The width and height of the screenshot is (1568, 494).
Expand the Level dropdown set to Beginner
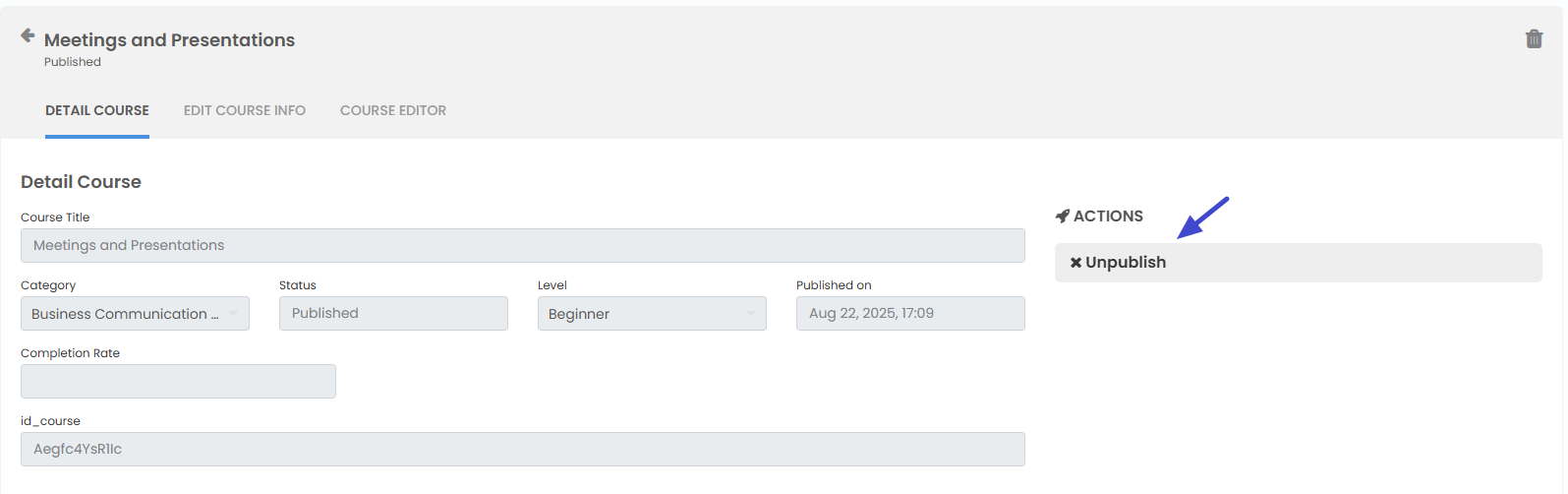(x=652, y=314)
